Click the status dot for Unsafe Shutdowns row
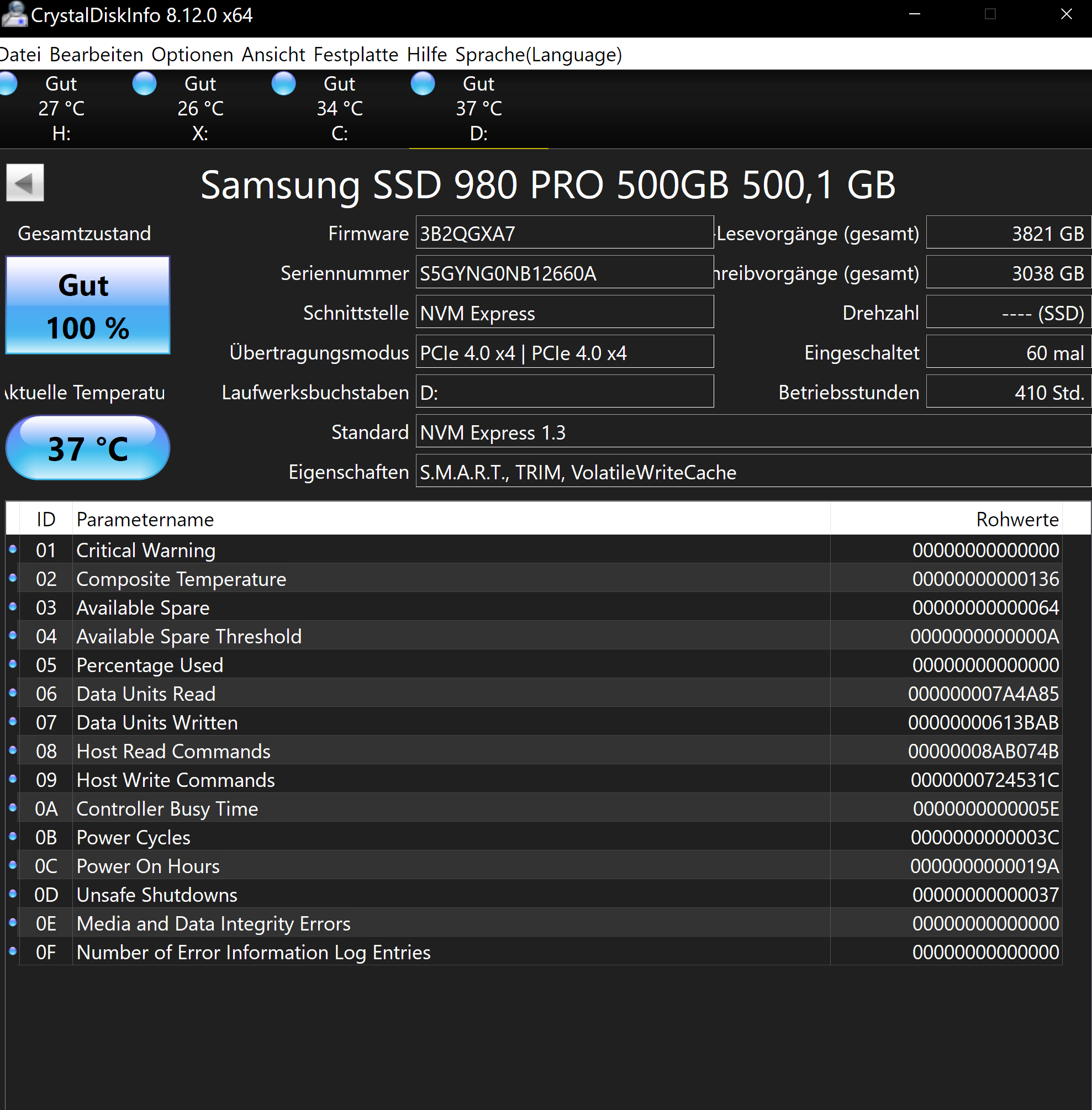Viewport: 1092px width, 1110px height. click(13, 894)
